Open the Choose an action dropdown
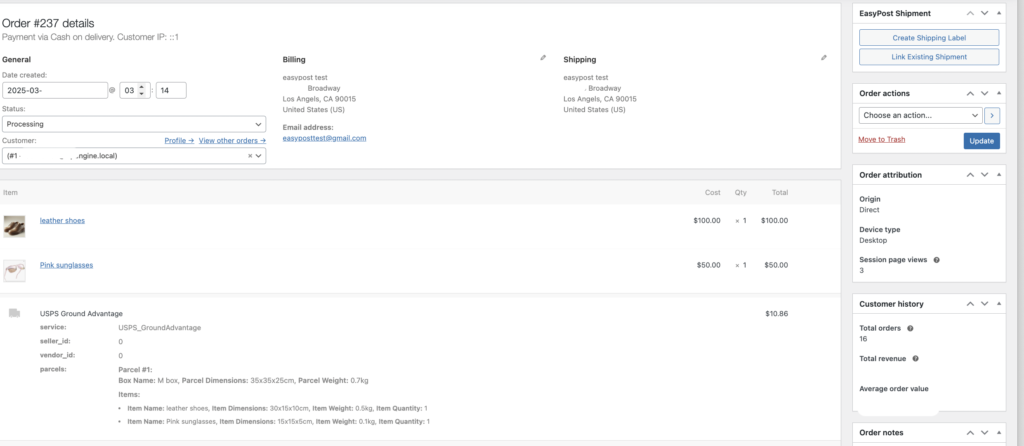1024x446 pixels. [x=920, y=115]
